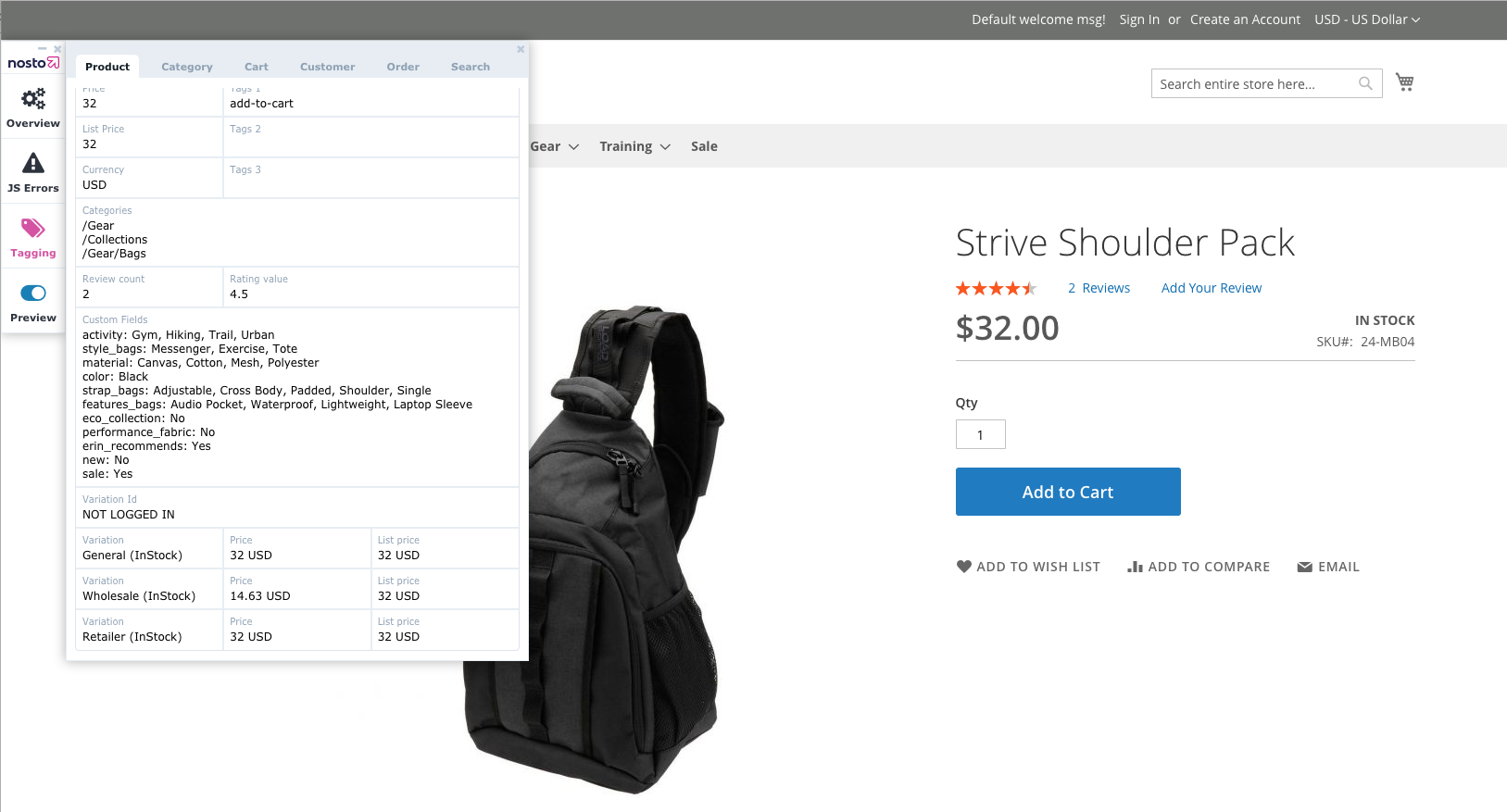Click the search magnifier icon
This screenshot has height=812, width=1507.
click(x=1365, y=84)
